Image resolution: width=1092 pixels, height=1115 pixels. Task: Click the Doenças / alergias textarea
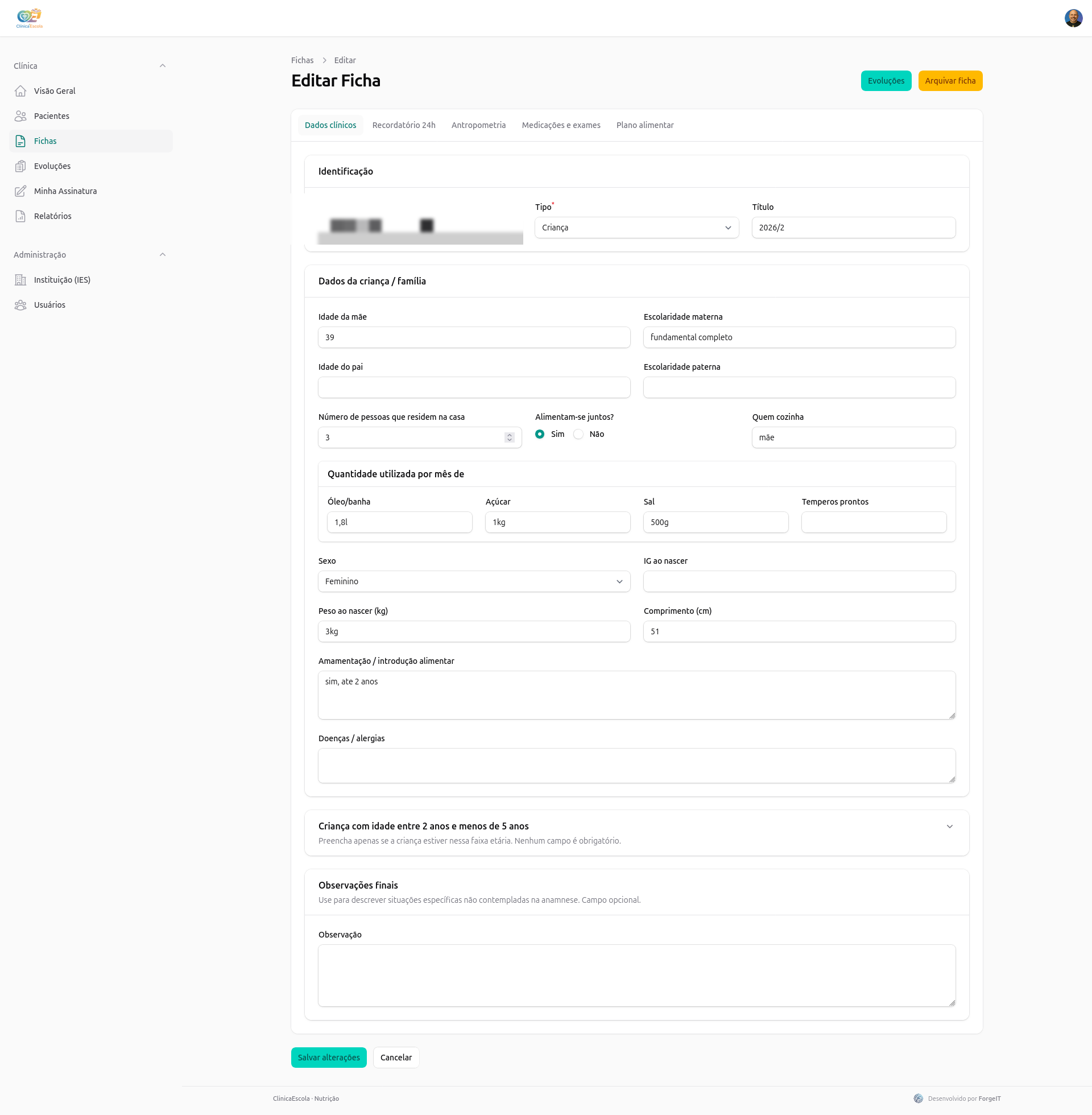[636, 766]
